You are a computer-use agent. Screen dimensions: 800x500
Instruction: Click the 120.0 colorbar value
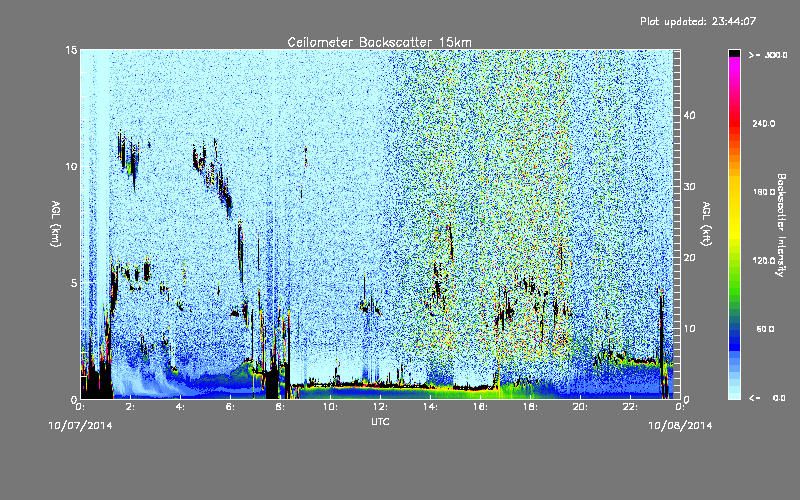[764, 261]
